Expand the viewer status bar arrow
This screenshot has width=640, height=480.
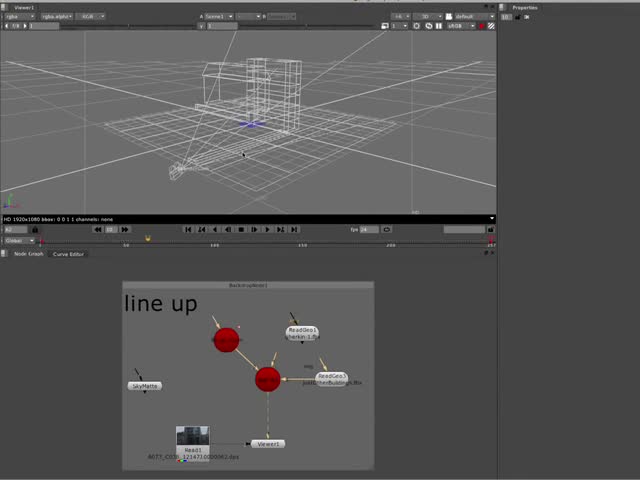pyautogui.click(x=492, y=219)
